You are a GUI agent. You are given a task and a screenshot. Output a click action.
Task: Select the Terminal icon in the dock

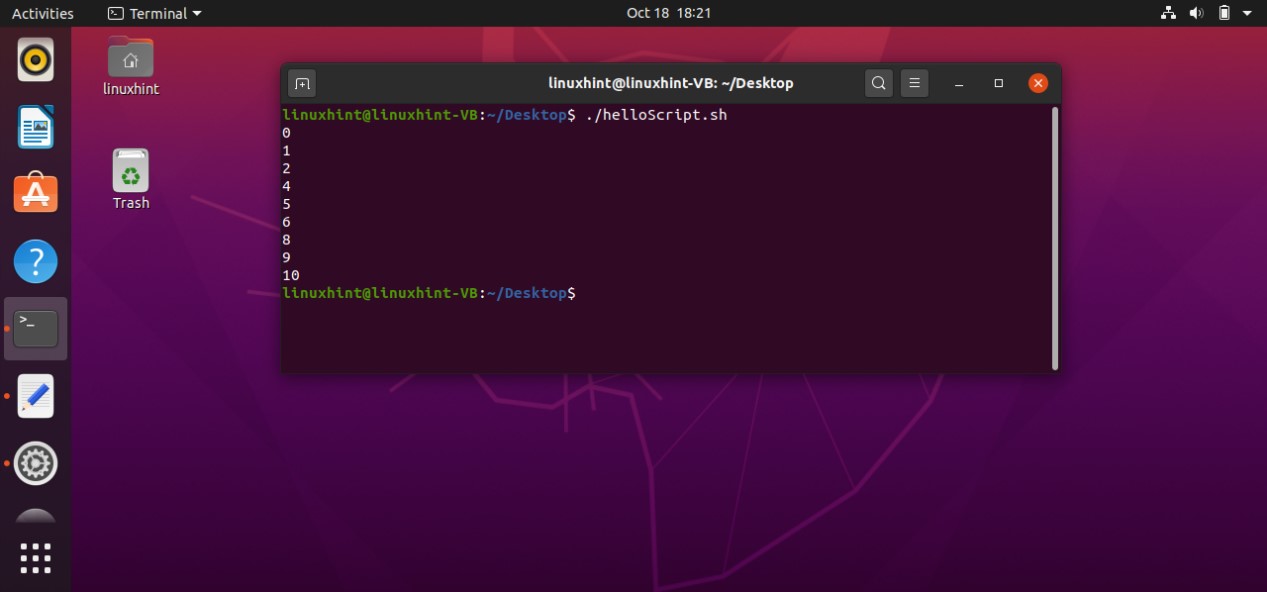36,329
